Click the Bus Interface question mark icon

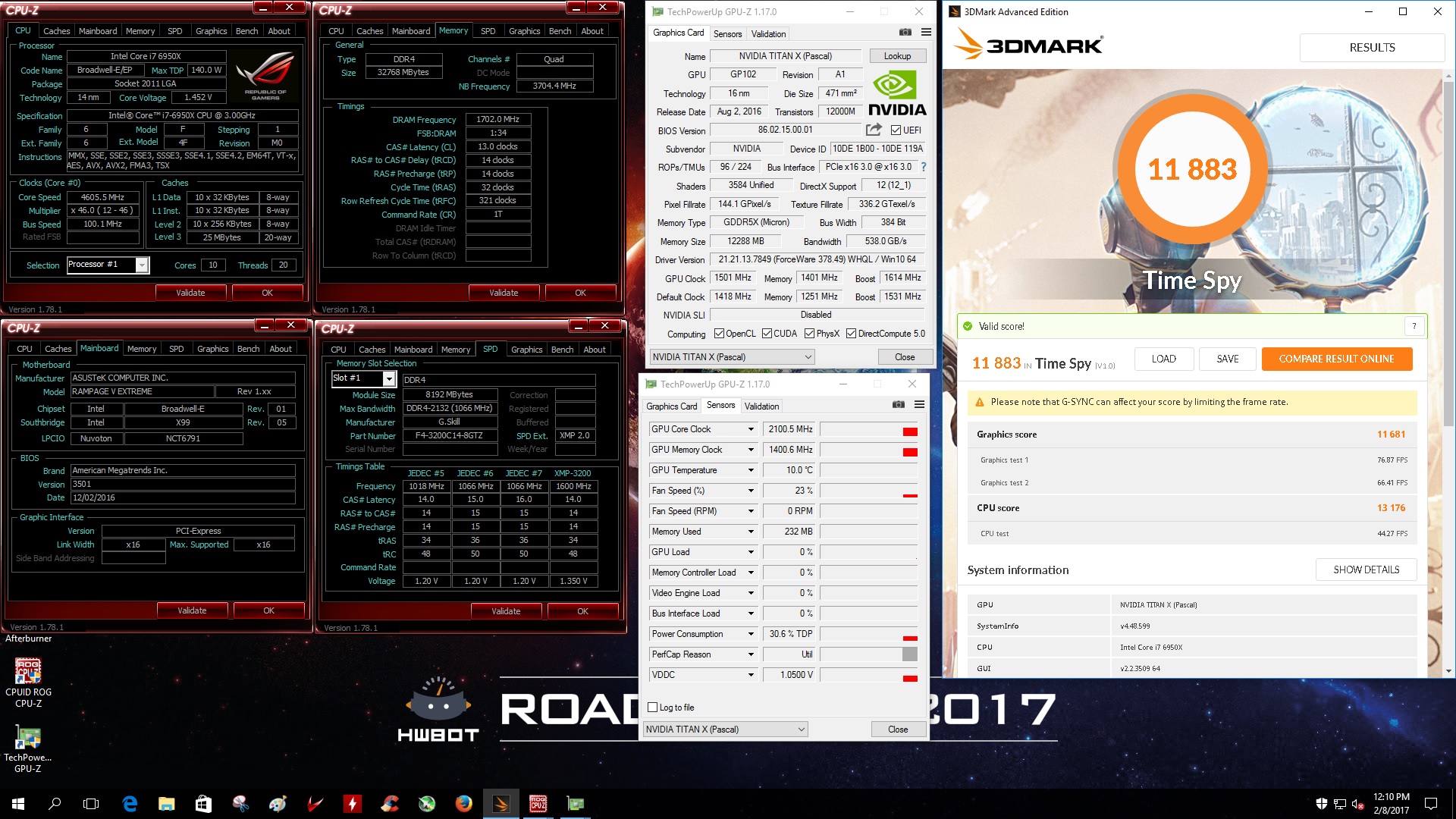point(924,167)
